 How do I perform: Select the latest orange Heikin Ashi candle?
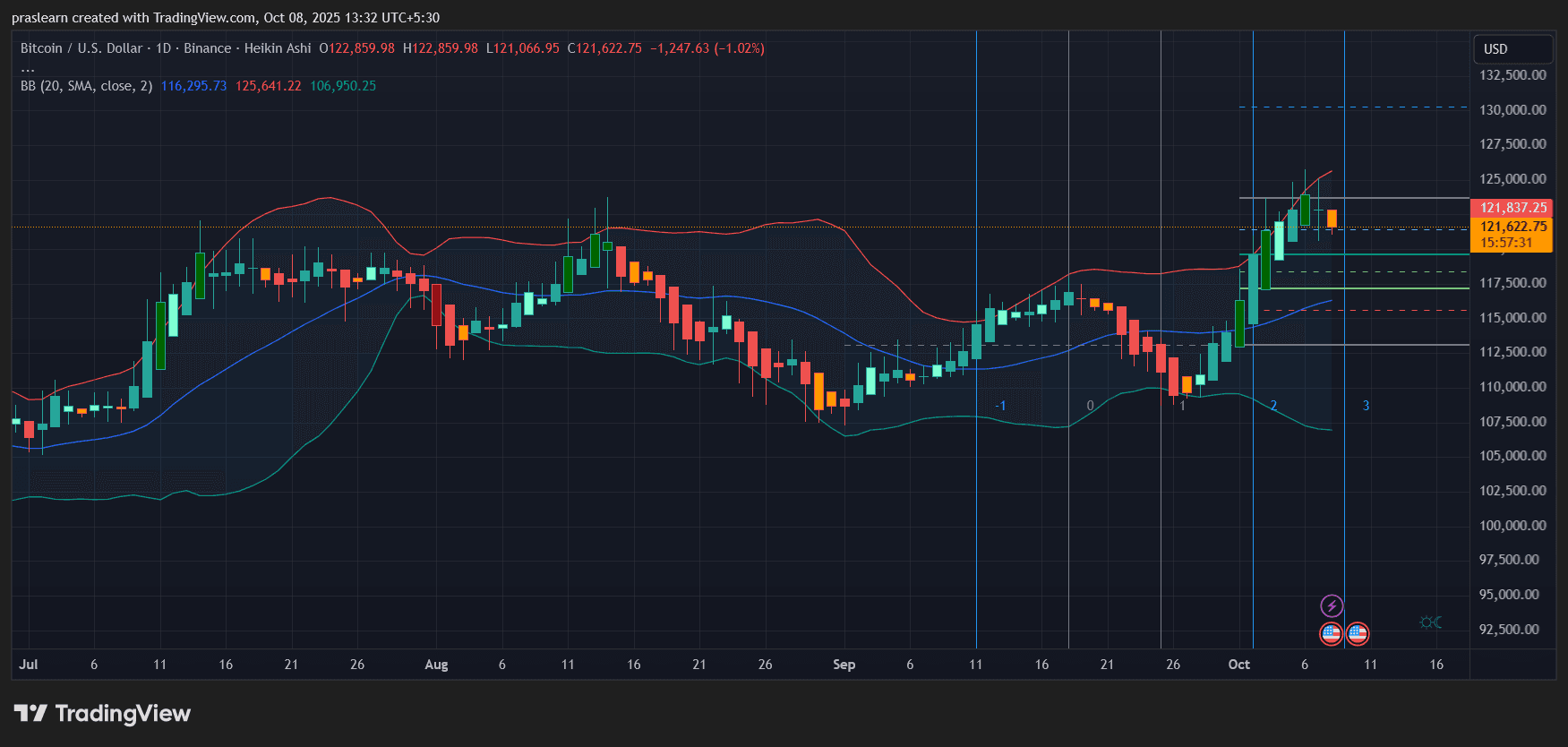[x=1332, y=219]
